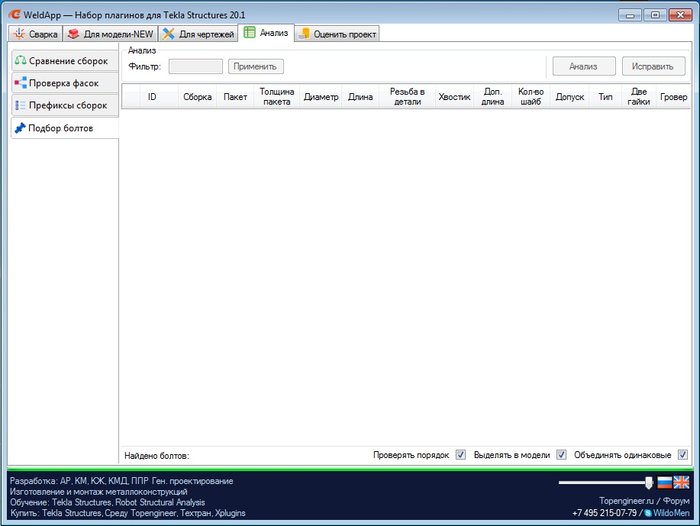Click the WeldApp logo in title bar

pyautogui.click(x=15, y=14)
